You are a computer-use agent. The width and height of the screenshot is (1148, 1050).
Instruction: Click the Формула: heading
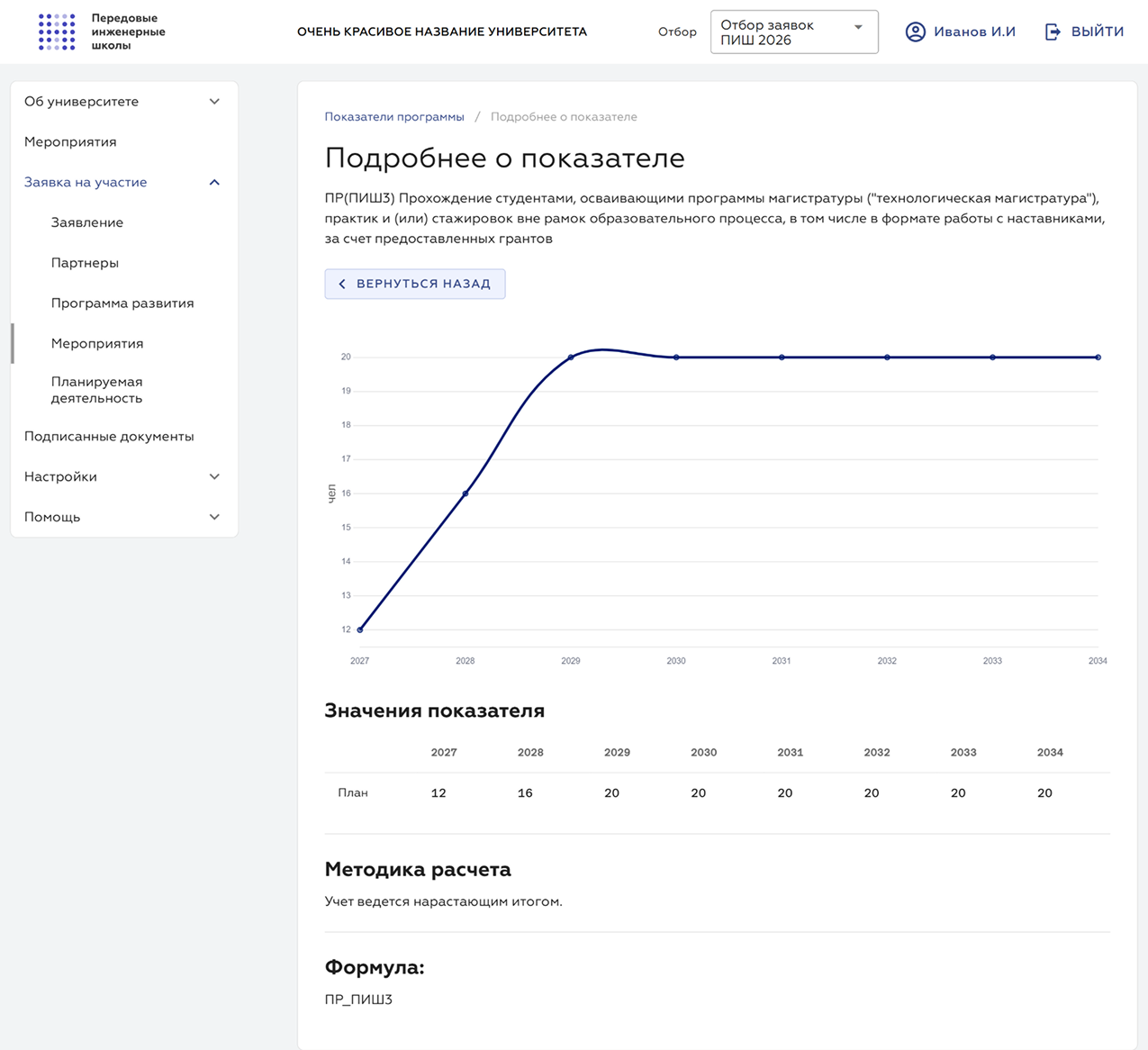[375, 968]
